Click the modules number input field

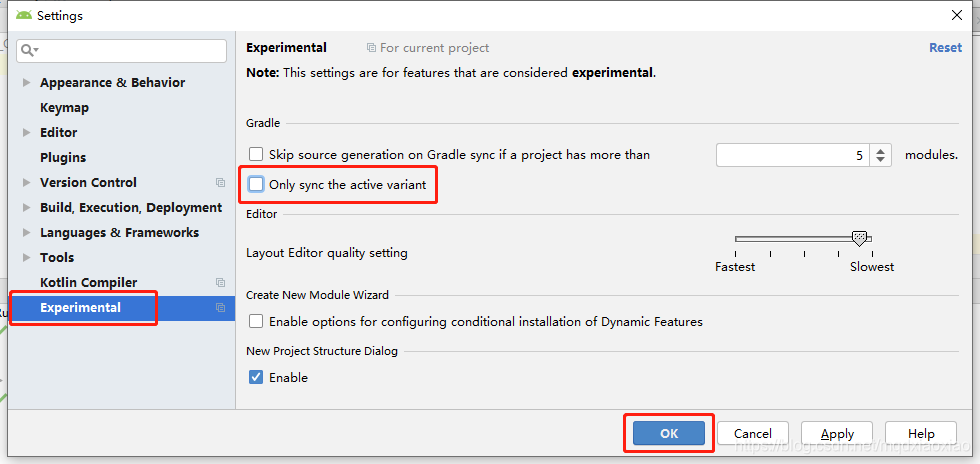pos(794,155)
